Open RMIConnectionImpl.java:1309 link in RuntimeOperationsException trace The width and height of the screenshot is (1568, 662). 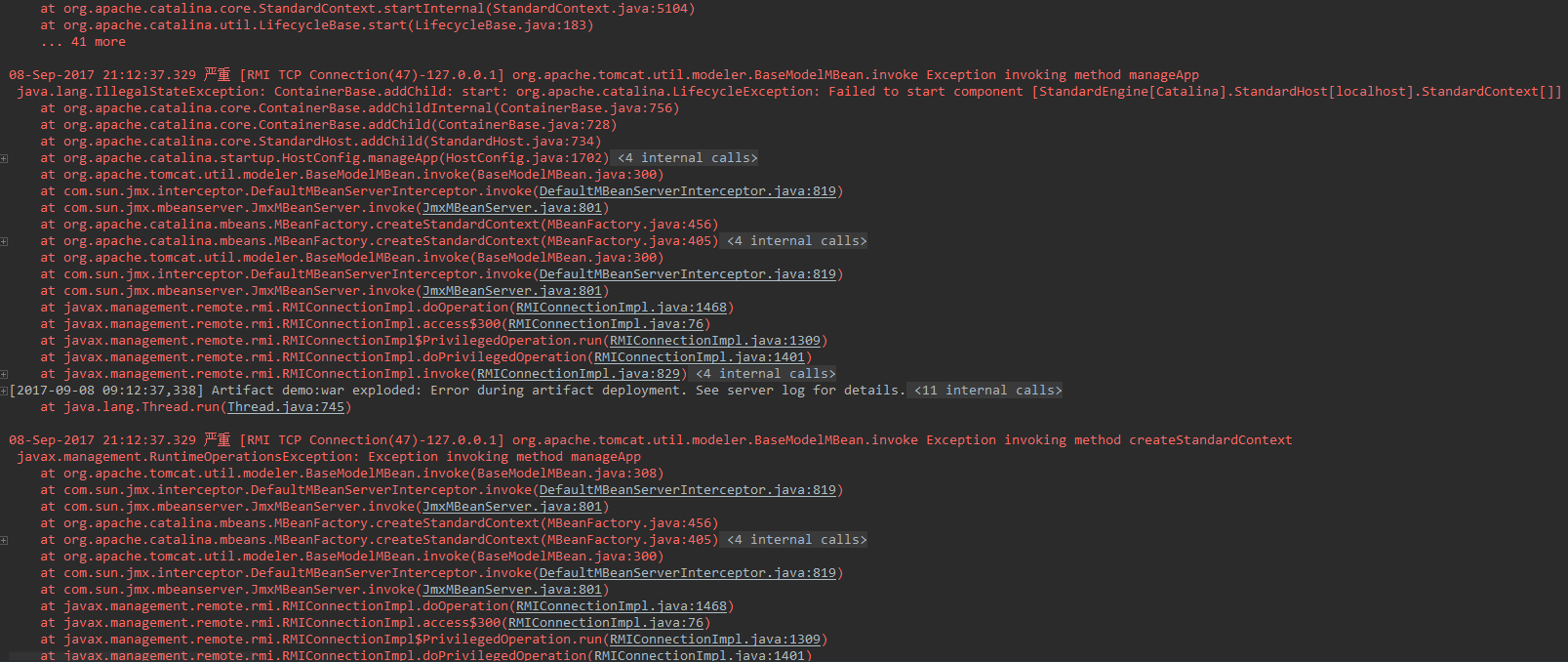(715, 640)
